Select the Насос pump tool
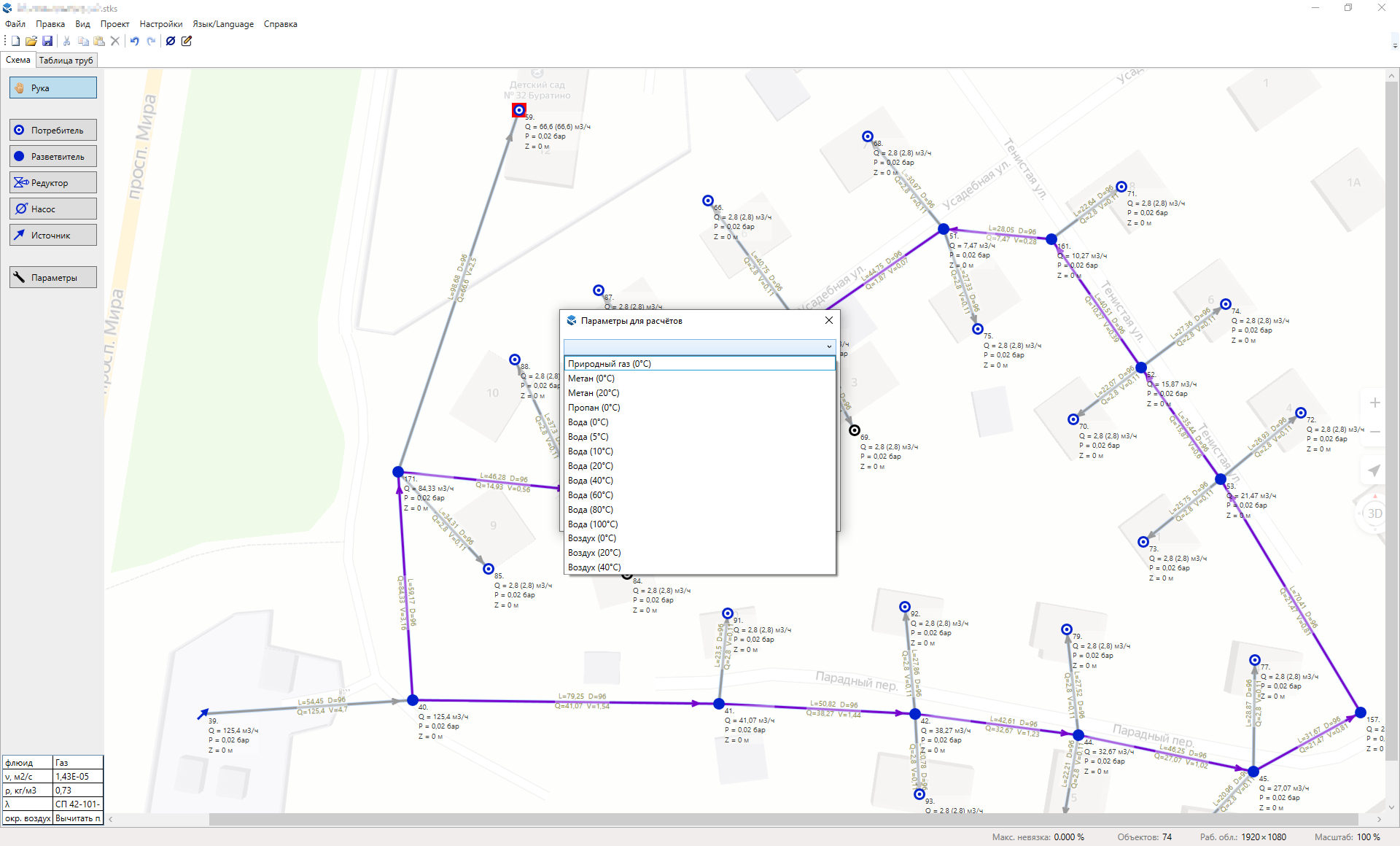The width and height of the screenshot is (1400, 846). point(53,209)
